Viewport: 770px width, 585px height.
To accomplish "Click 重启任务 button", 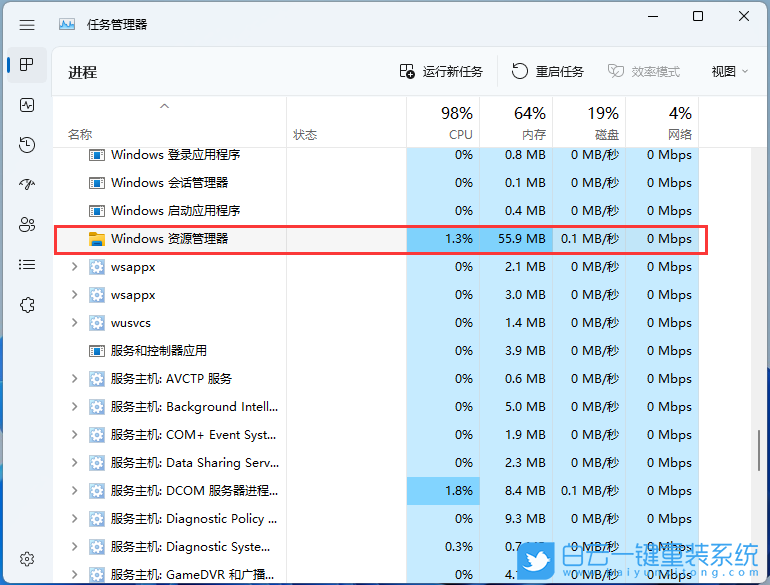I will click(548, 72).
